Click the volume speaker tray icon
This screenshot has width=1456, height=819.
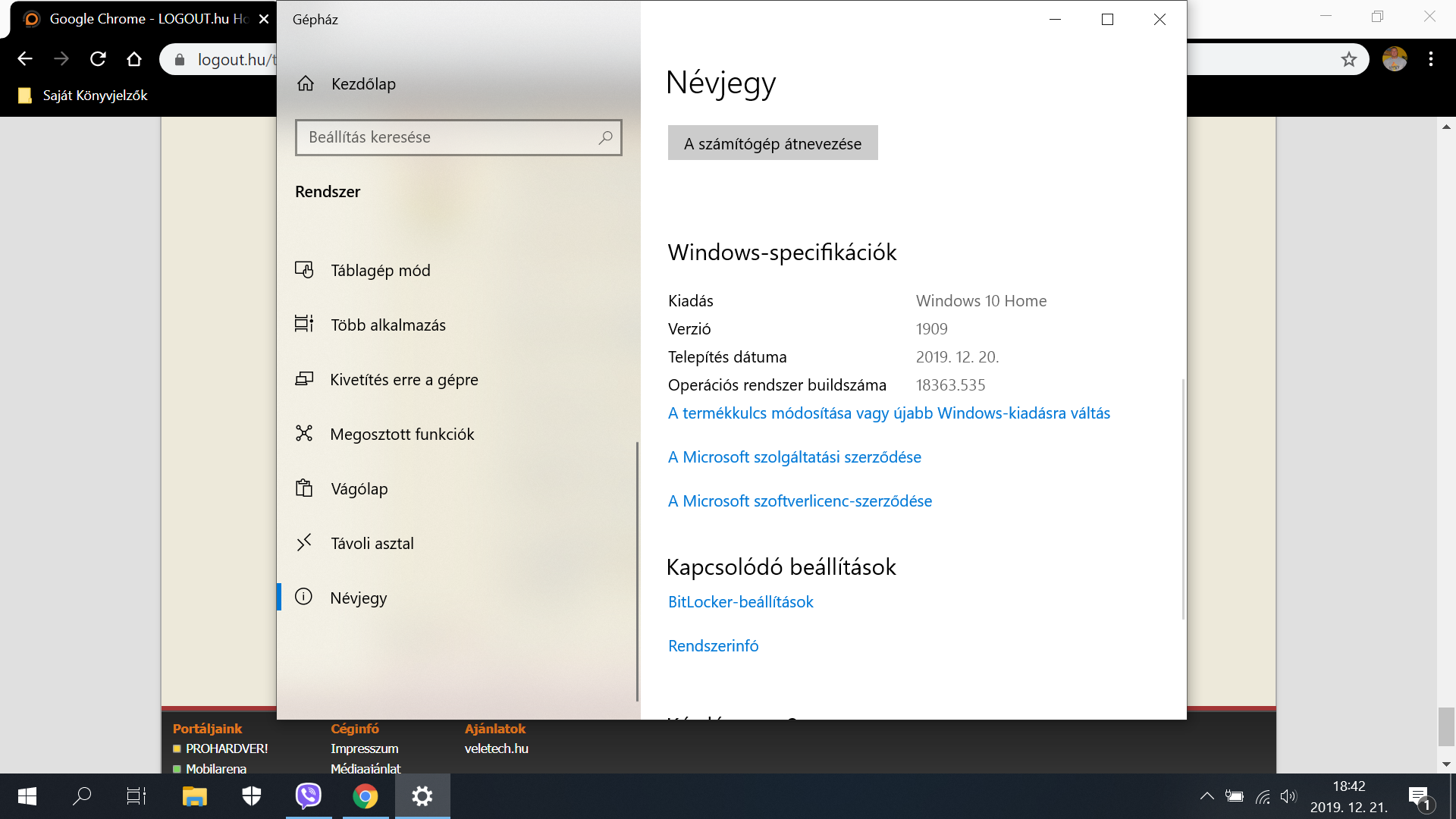pyautogui.click(x=1288, y=796)
